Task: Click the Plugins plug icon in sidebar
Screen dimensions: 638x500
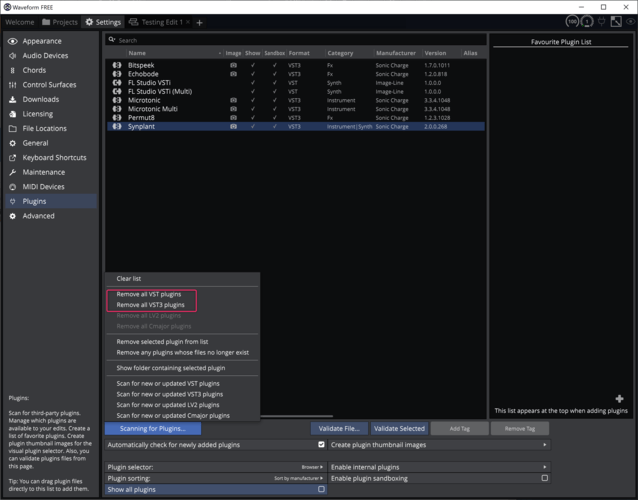Action: [x=13, y=201]
